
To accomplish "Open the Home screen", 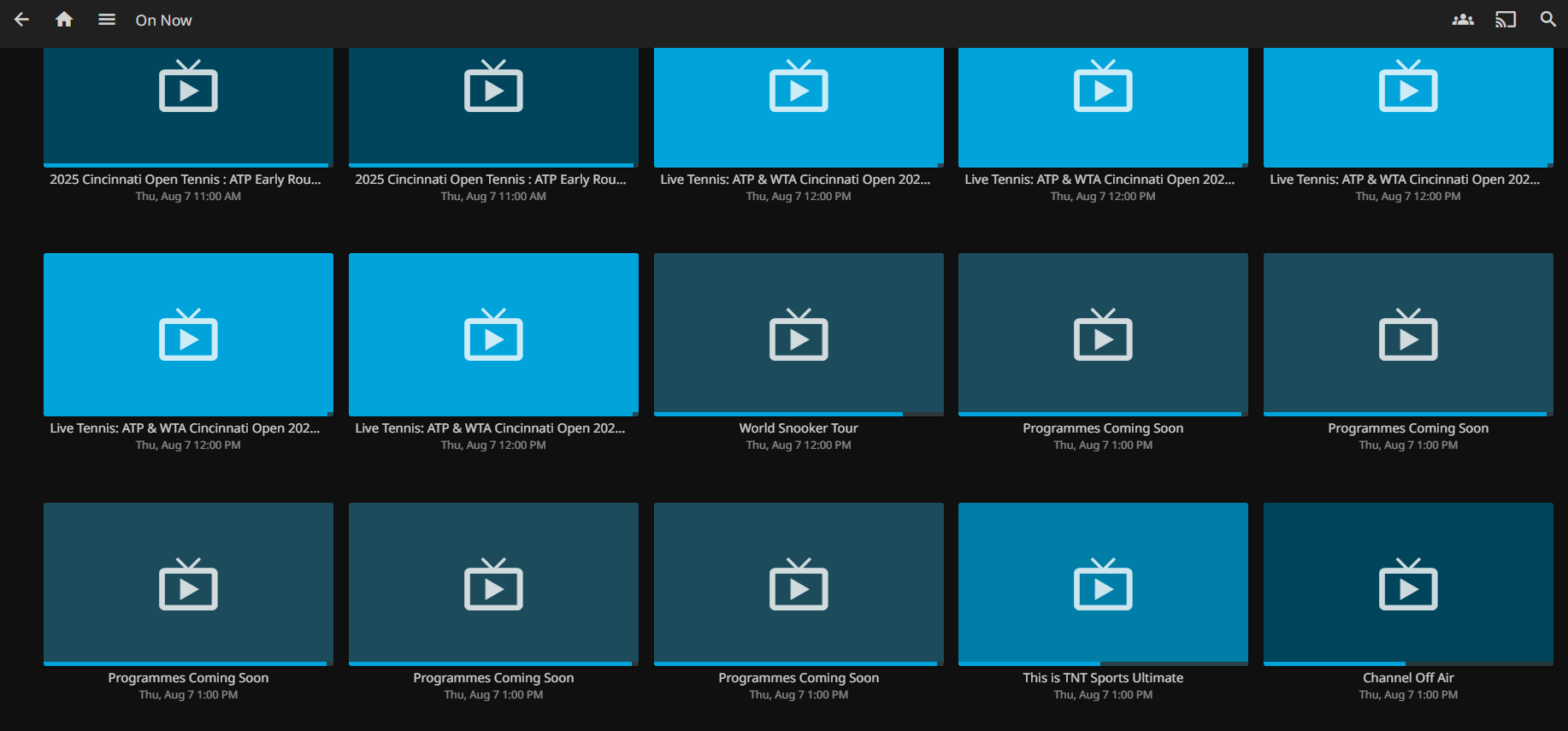I will point(64,20).
